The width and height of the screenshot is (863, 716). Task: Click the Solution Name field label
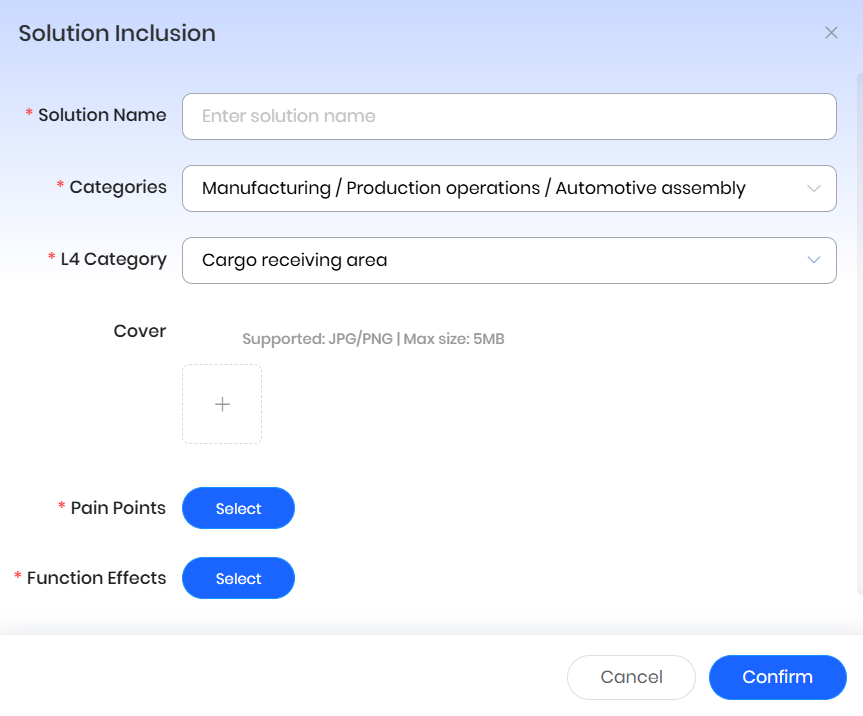click(102, 115)
